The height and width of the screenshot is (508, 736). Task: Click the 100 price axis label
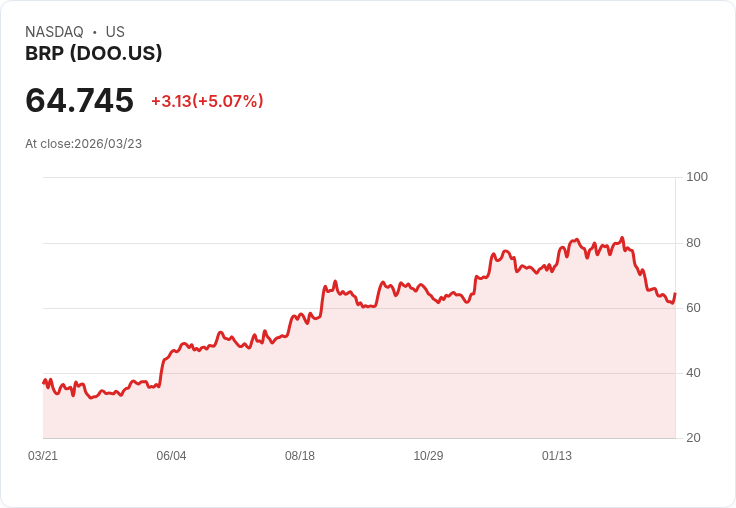[x=696, y=177]
